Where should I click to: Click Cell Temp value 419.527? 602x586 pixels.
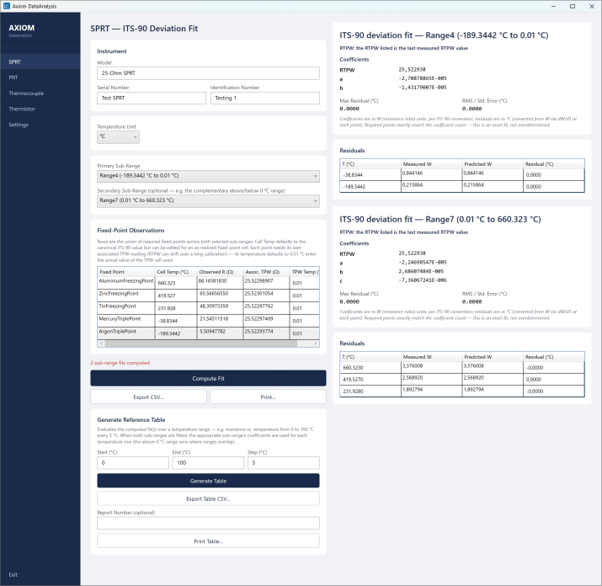click(x=176, y=295)
